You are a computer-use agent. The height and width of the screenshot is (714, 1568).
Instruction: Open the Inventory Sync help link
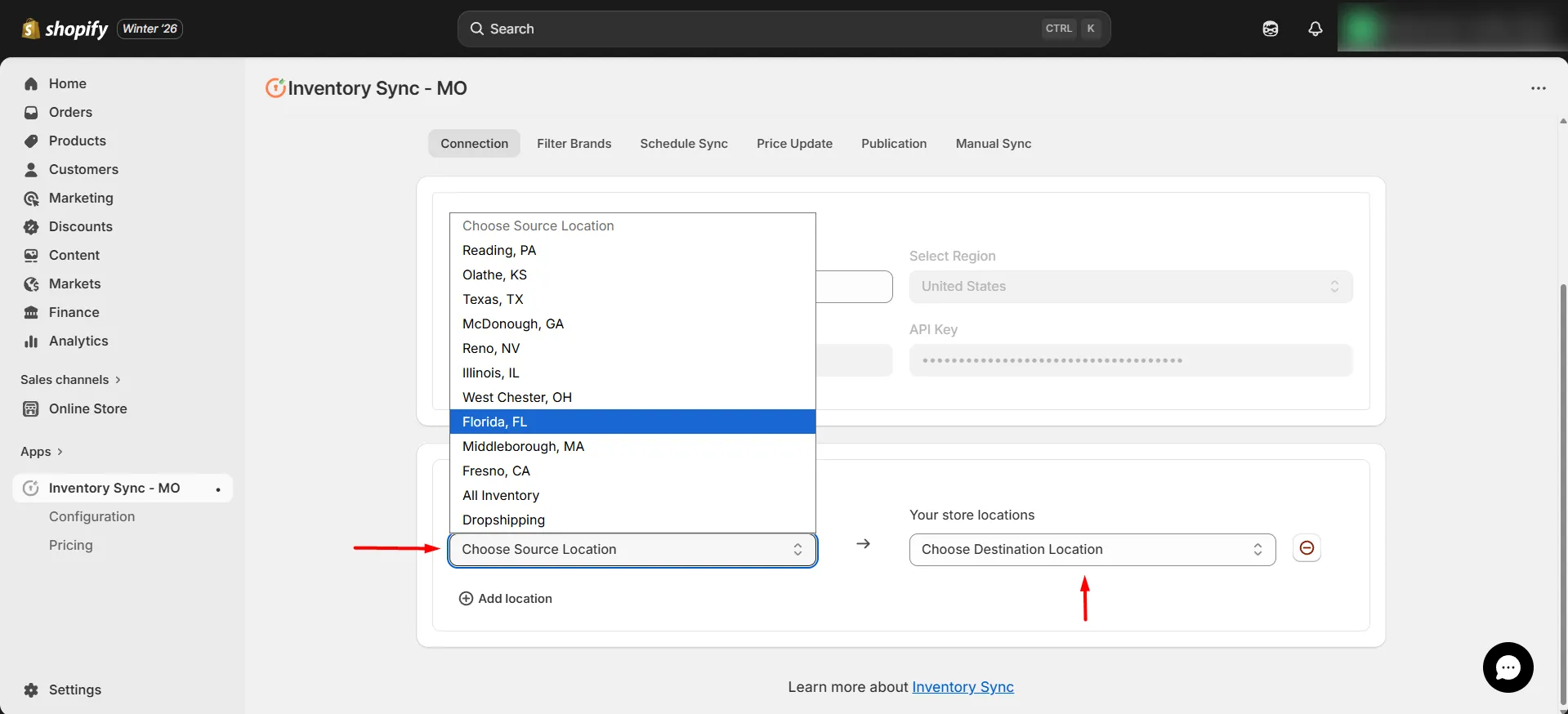point(963,687)
